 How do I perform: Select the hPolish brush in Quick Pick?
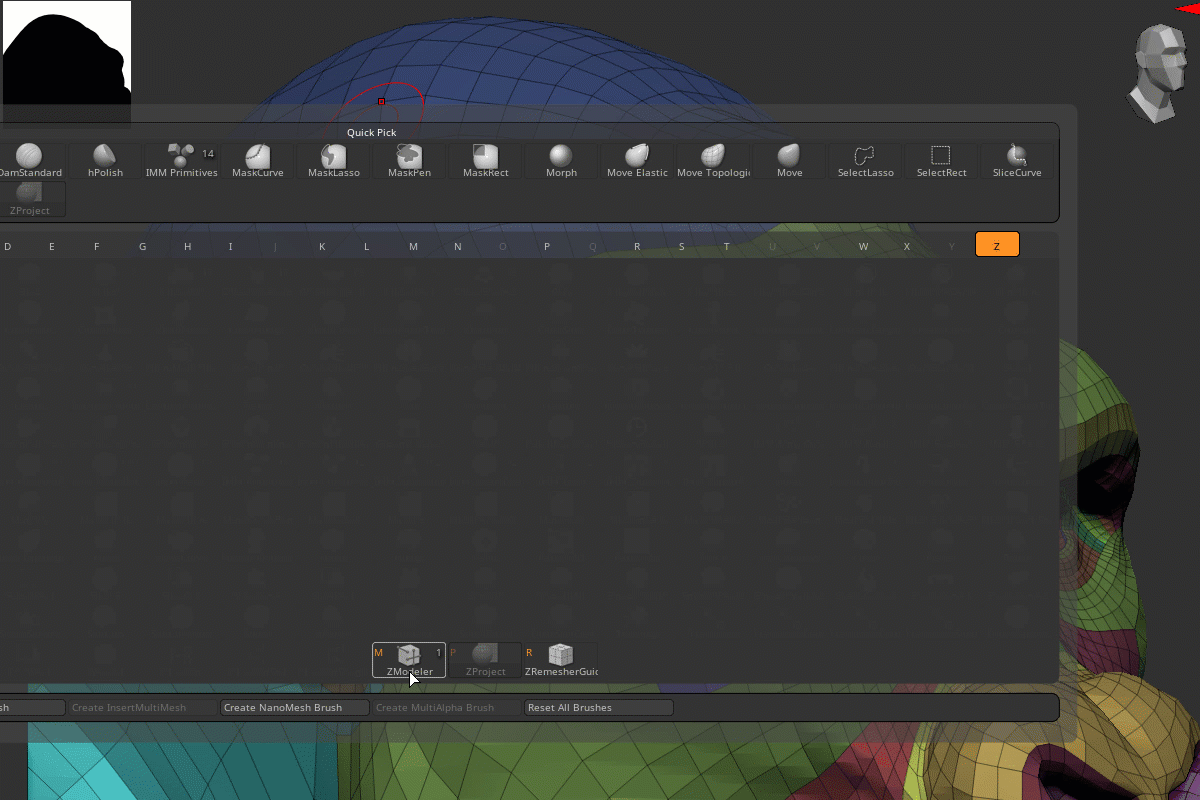[x=105, y=160]
